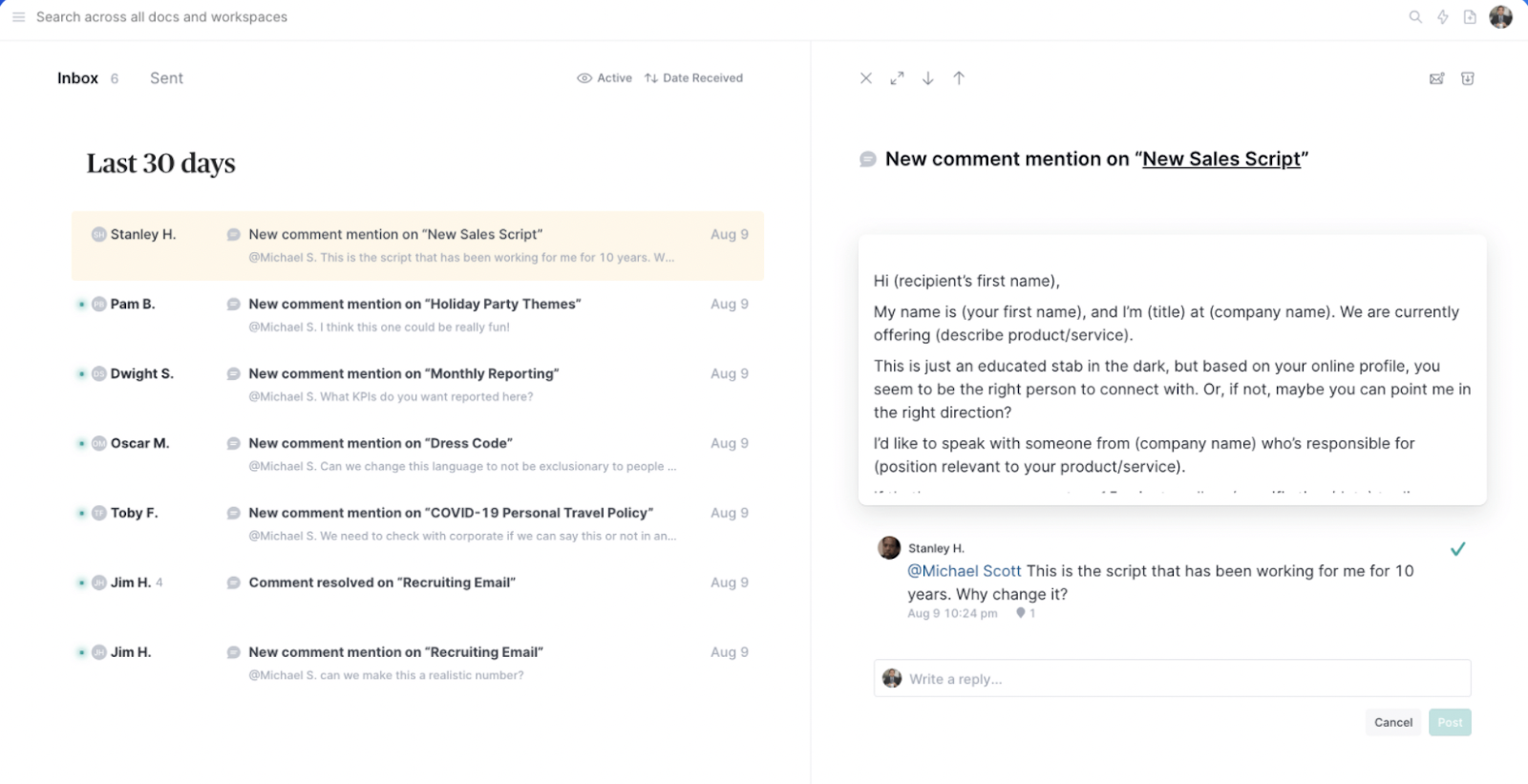Click the new doc icon
This screenshot has width=1528, height=784.
tap(1470, 17)
